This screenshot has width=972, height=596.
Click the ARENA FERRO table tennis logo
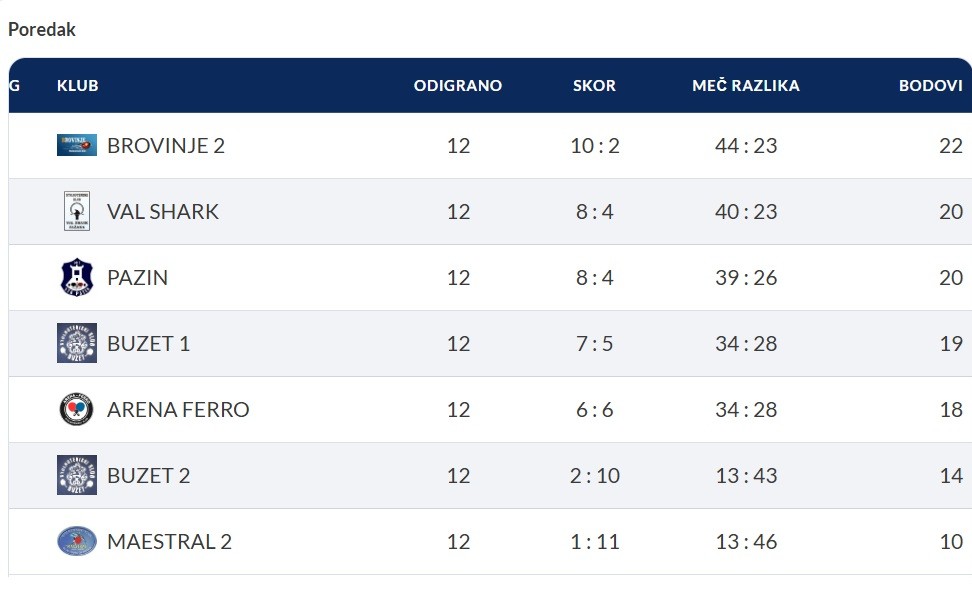point(77,409)
